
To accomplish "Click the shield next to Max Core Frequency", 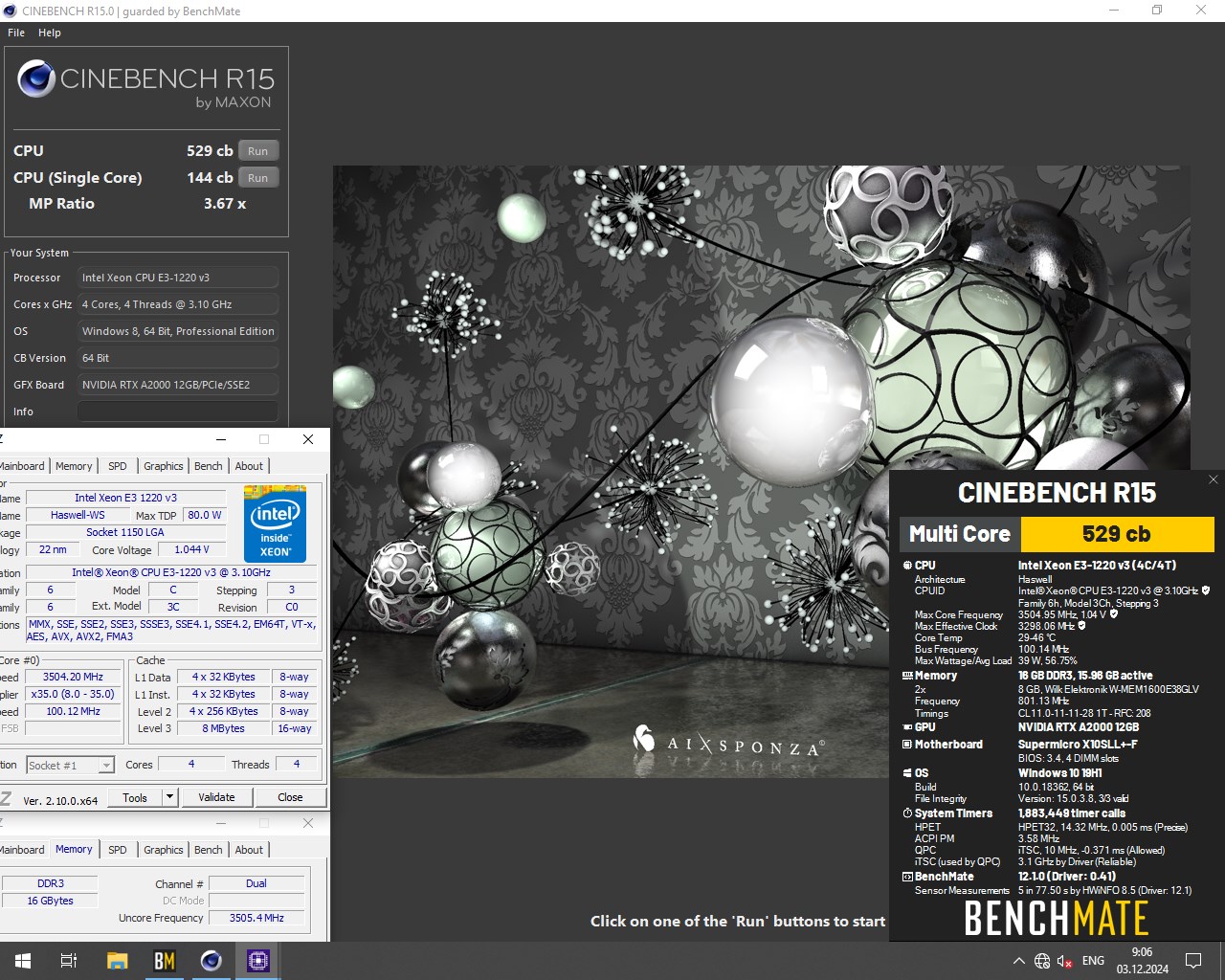I will click(1114, 614).
